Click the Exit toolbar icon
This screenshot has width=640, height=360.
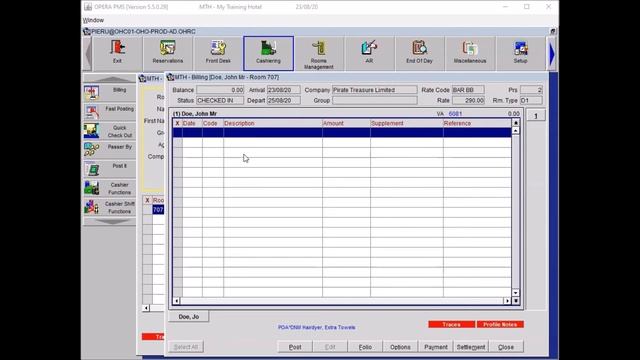pyautogui.click(x=117, y=53)
